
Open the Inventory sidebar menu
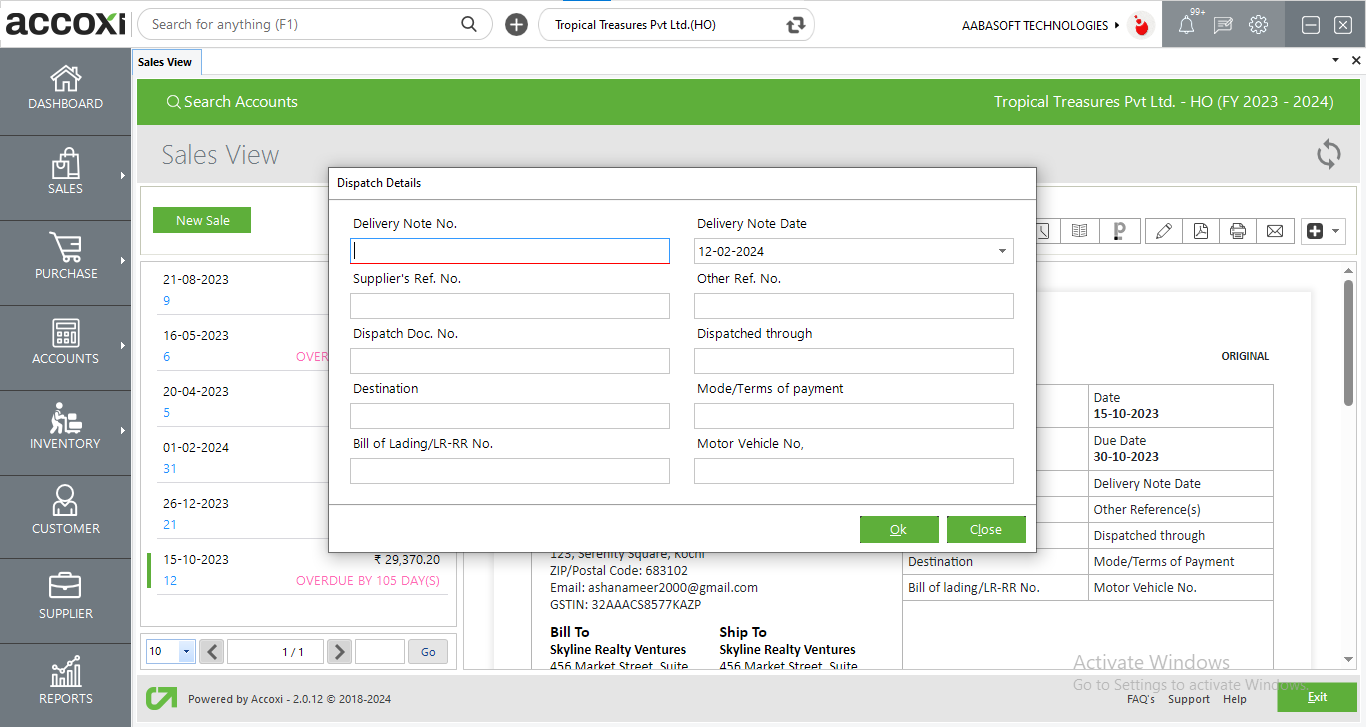65,432
